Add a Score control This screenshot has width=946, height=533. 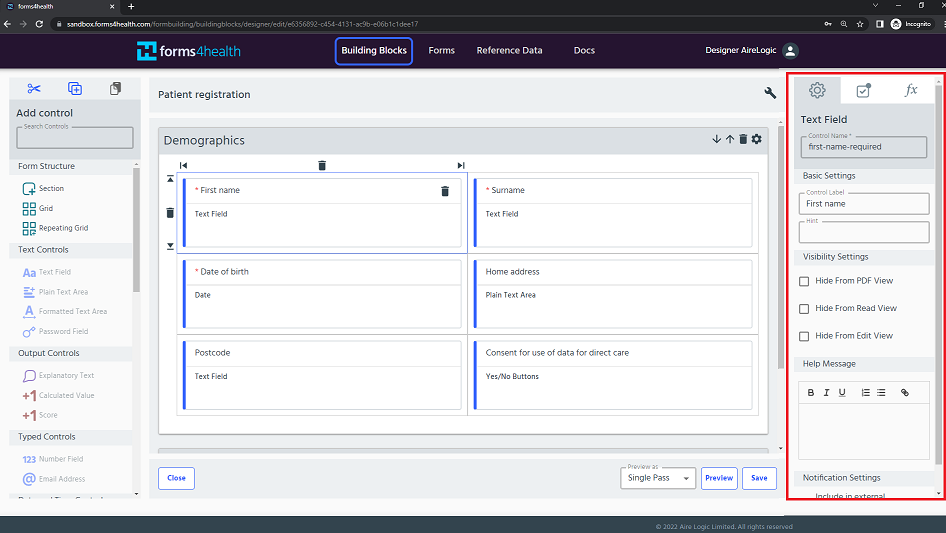point(40,415)
